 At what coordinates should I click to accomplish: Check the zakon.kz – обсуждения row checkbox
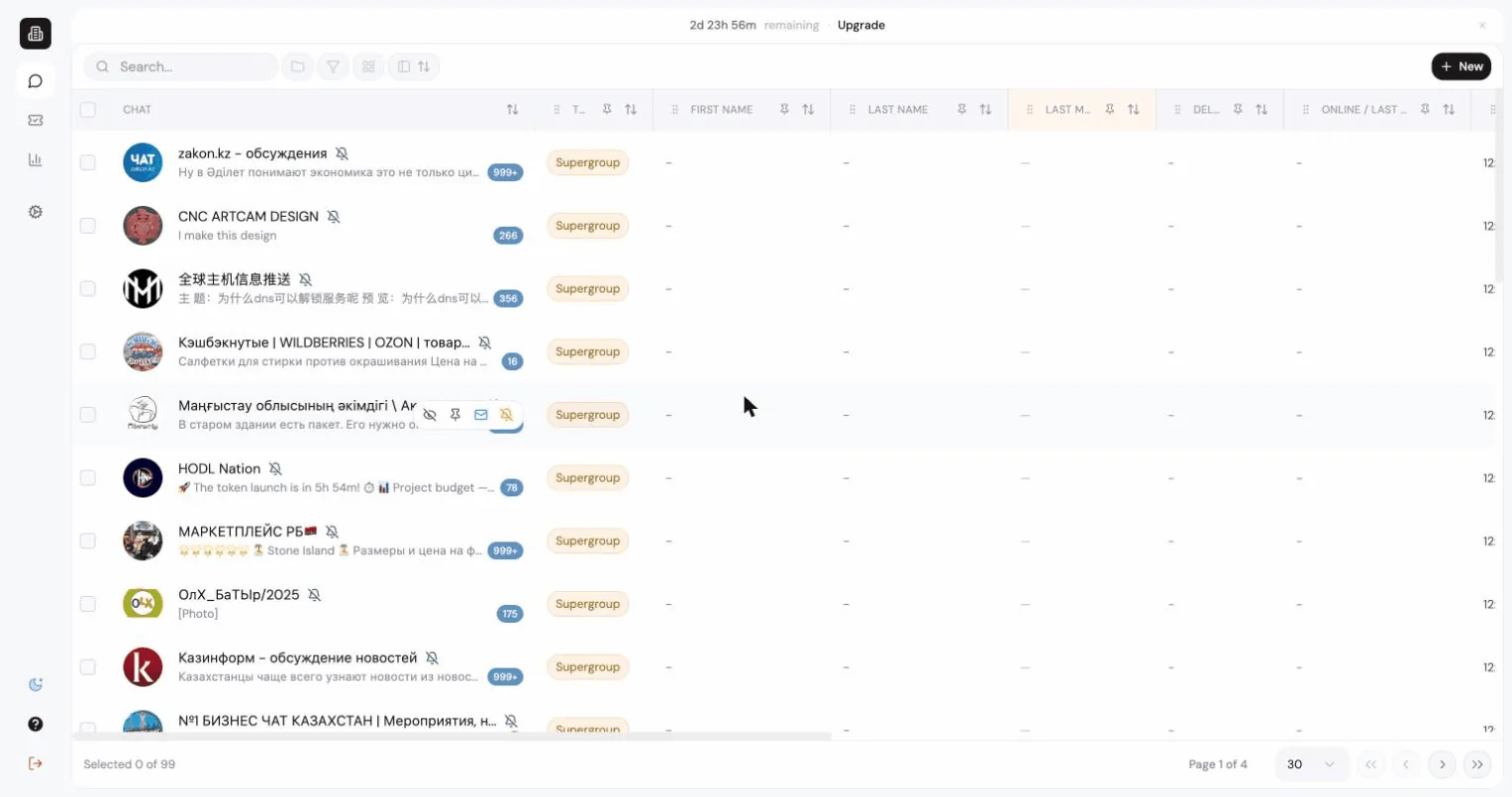[x=88, y=162]
